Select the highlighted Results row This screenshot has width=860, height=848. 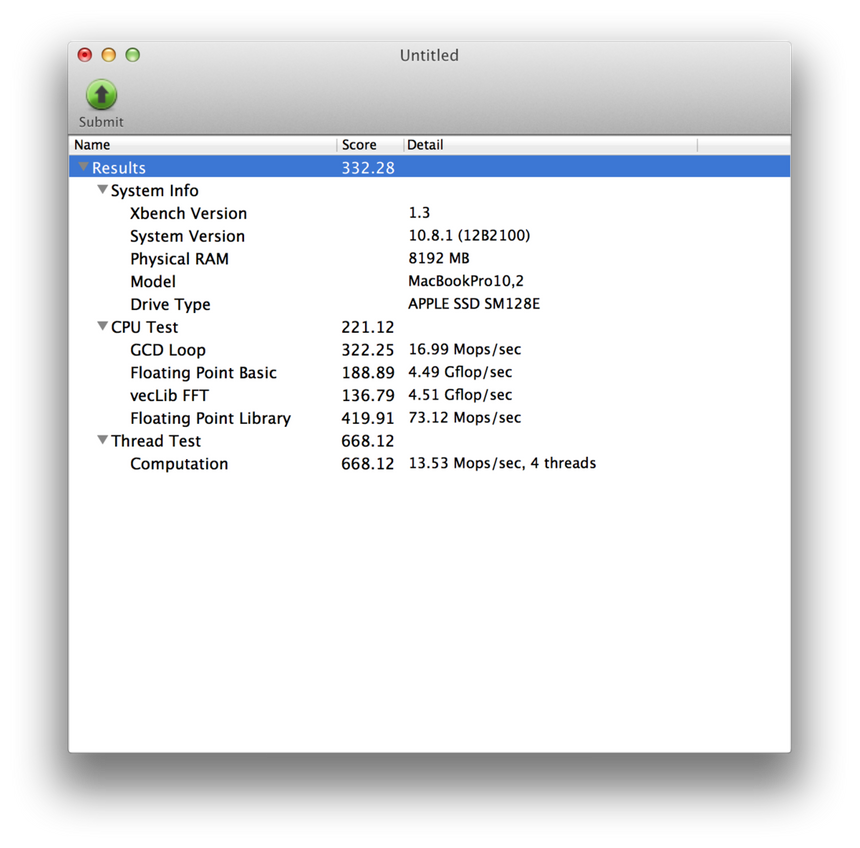click(200, 166)
